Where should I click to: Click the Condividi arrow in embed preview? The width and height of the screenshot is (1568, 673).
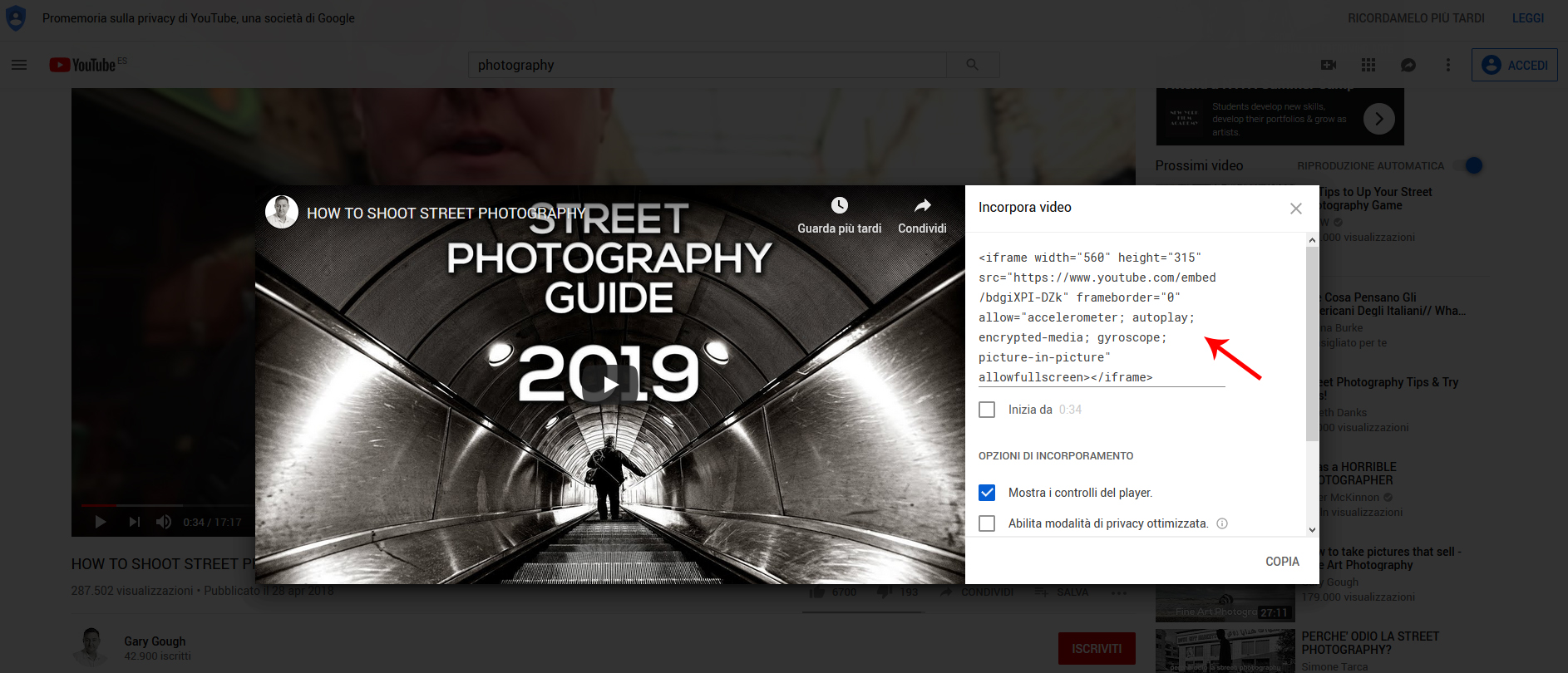922,206
